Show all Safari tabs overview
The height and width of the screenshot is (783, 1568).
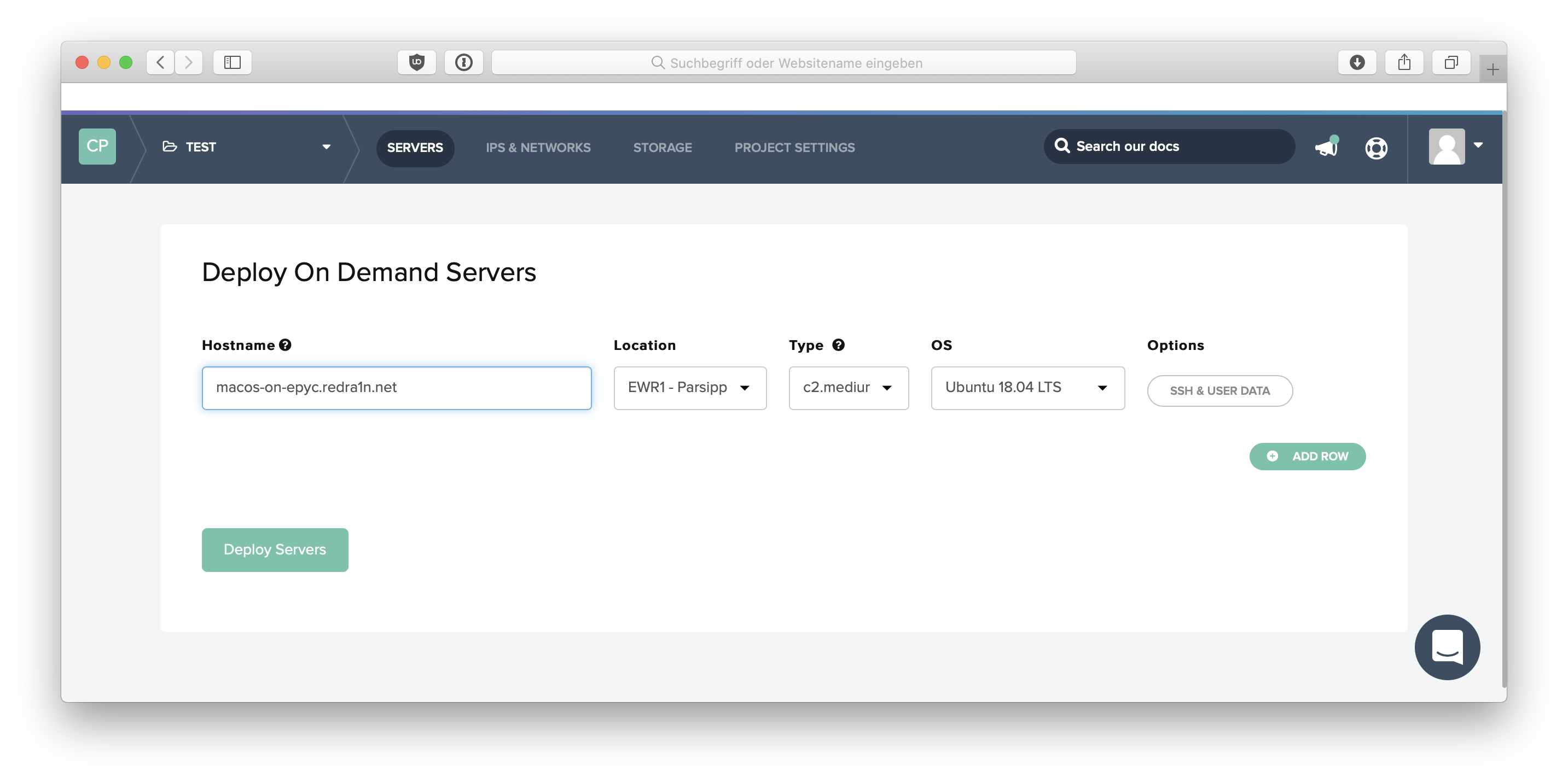pos(1451,62)
